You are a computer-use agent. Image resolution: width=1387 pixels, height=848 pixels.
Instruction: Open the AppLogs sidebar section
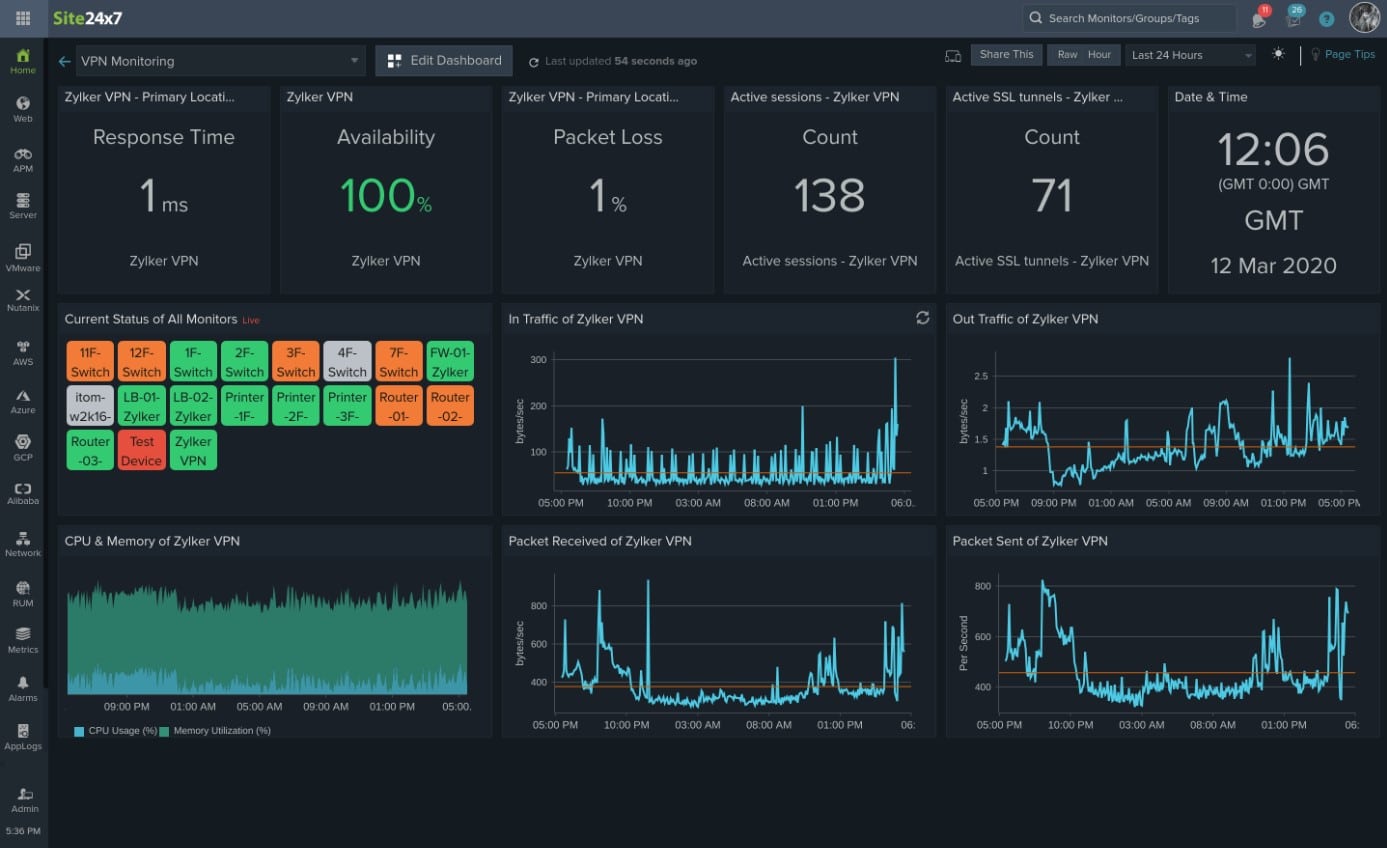tap(23, 737)
